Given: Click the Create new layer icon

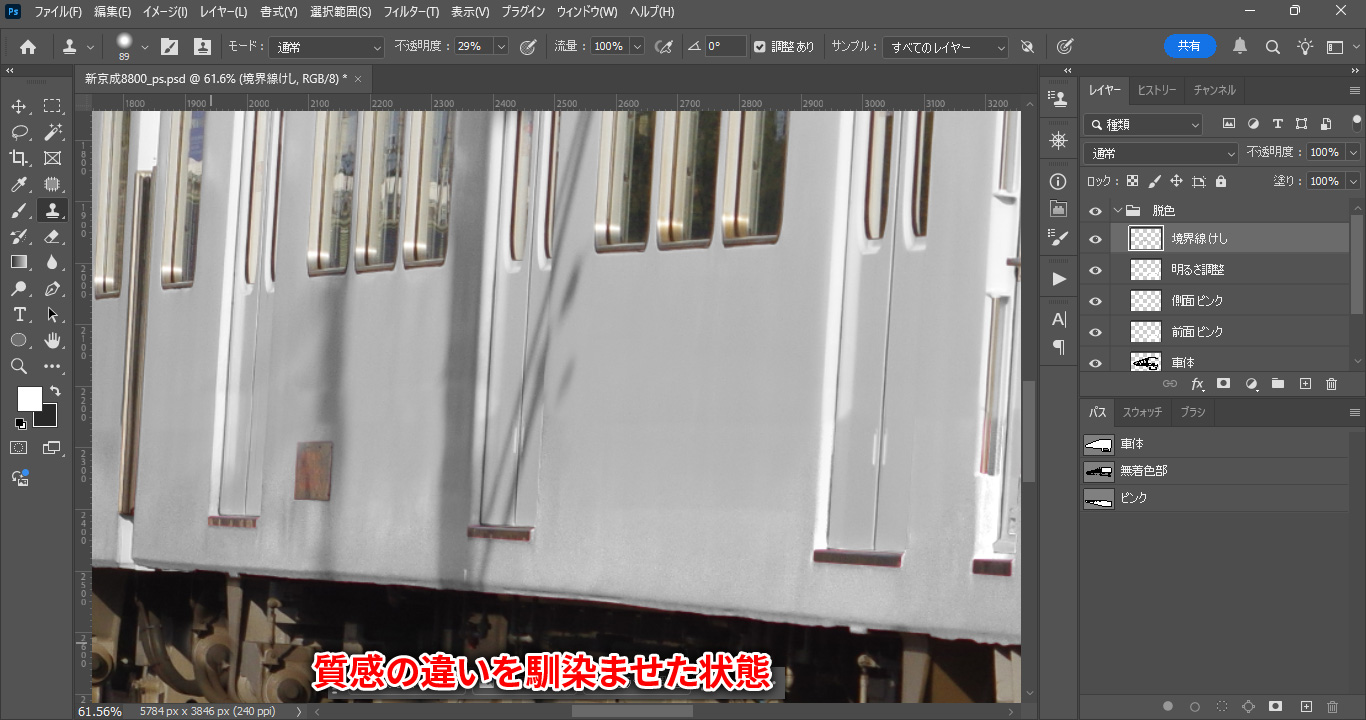Looking at the screenshot, I should click(1305, 384).
